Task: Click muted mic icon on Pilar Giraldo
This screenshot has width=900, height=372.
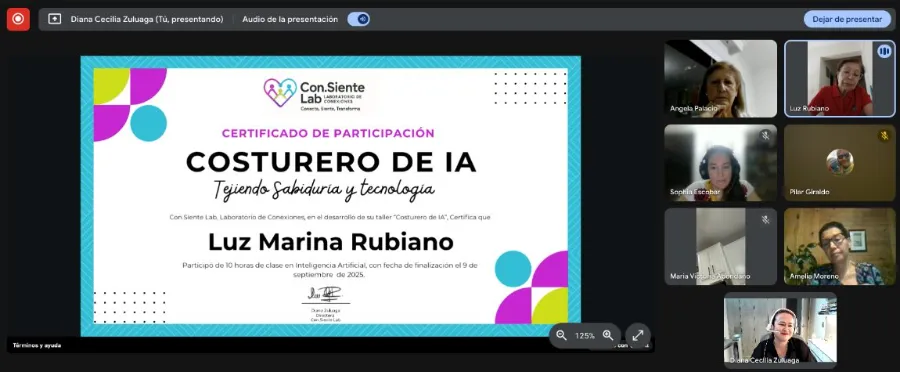Action: point(884,135)
